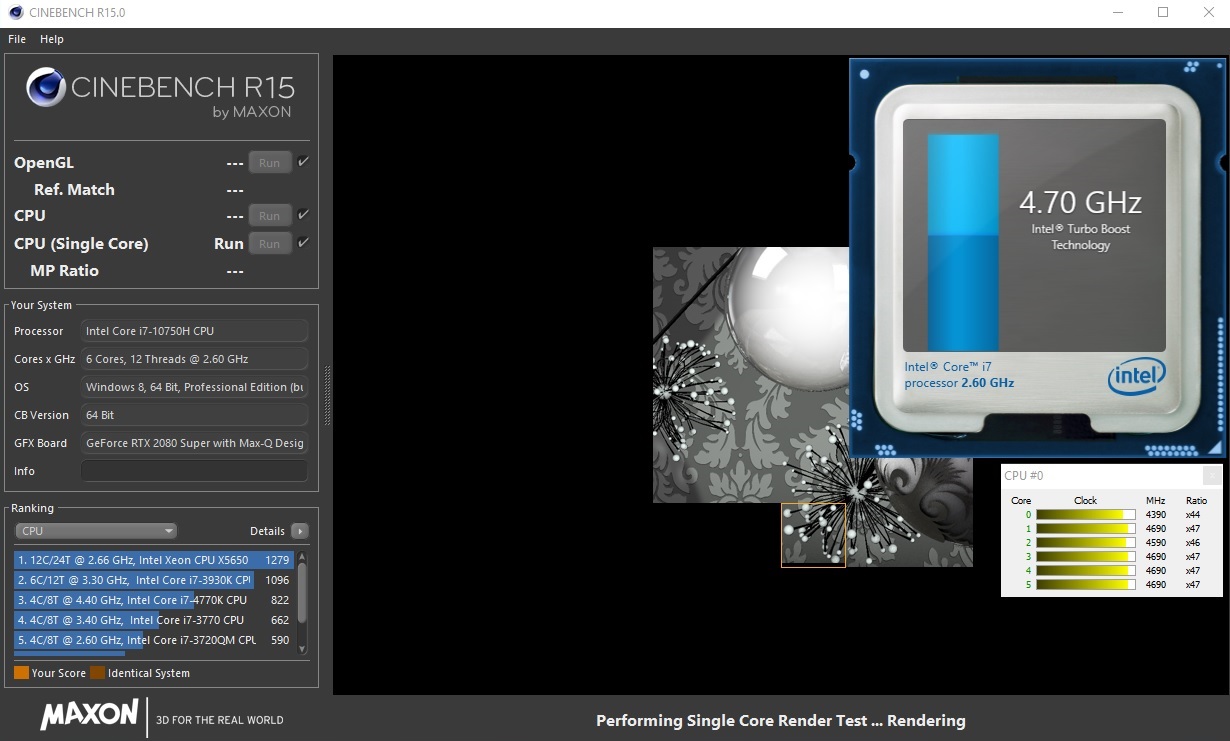
Task: Close the CPU #0 clock monitor widget
Action: click(1211, 476)
